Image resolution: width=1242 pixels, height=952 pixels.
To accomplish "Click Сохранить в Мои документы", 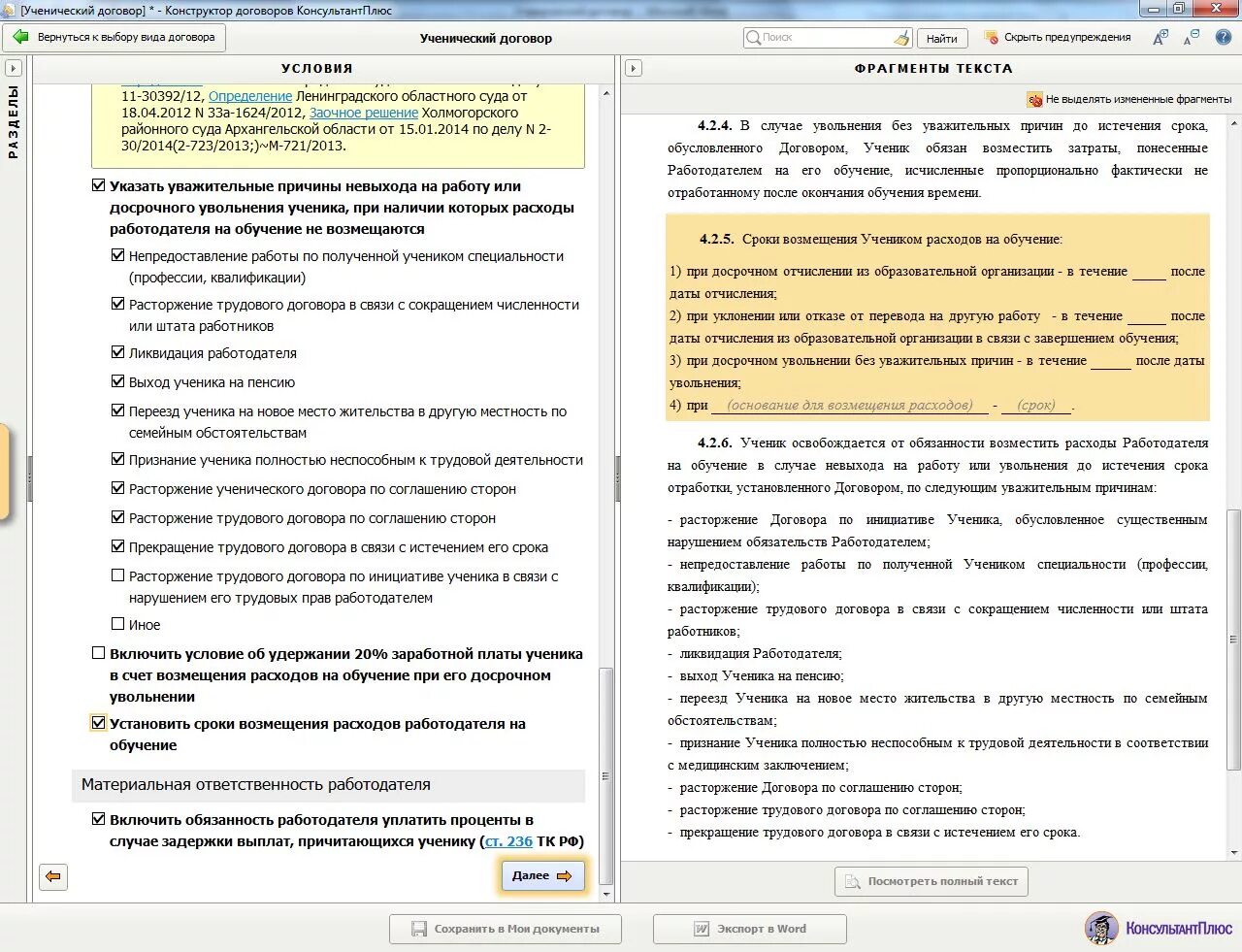I will click(506, 929).
